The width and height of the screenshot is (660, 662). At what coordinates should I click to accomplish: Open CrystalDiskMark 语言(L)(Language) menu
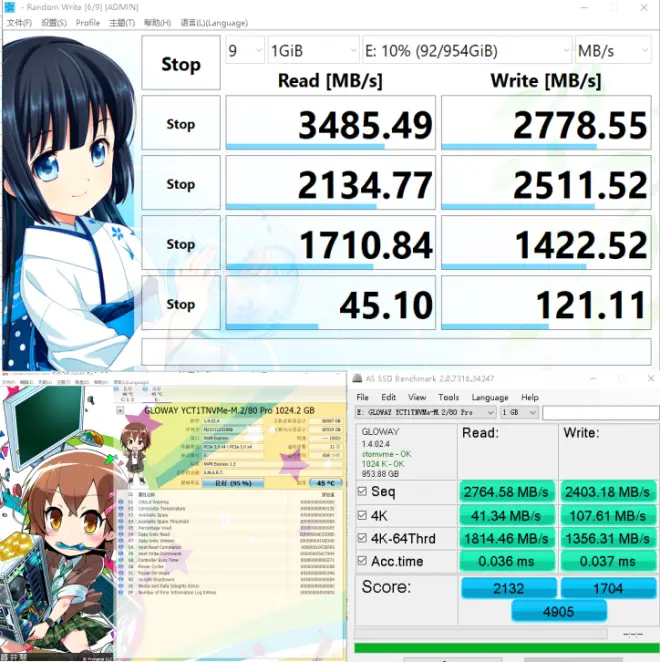[x=214, y=23]
